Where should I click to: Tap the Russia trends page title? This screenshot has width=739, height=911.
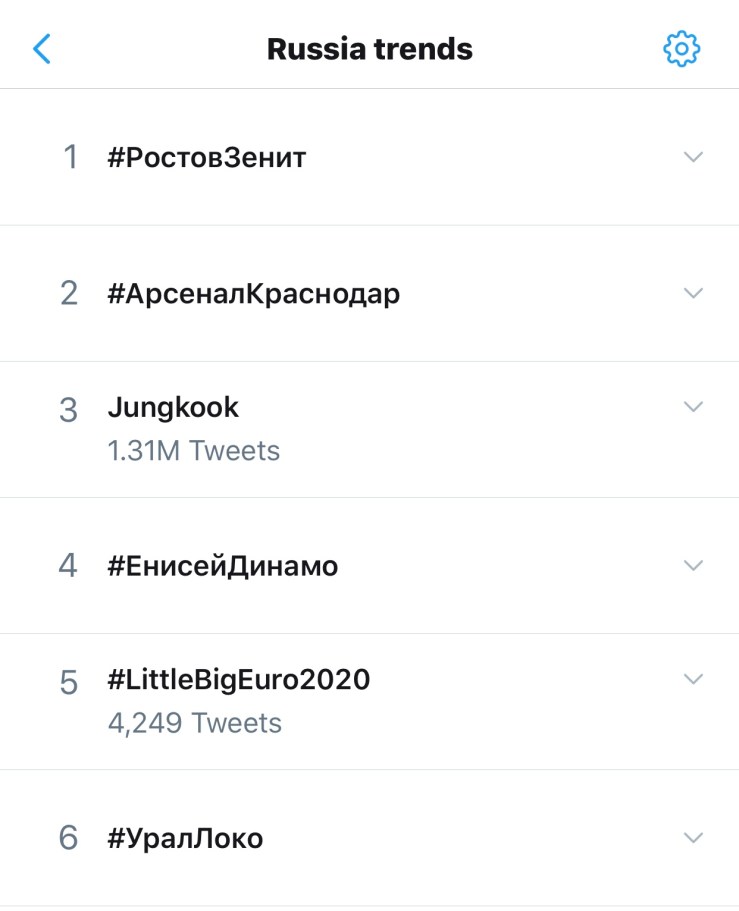click(x=370, y=48)
